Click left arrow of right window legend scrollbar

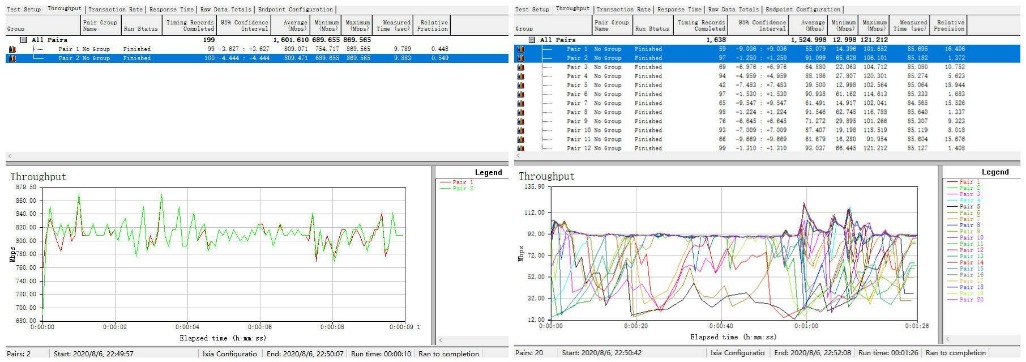pyautogui.click(x=947, y=340)
